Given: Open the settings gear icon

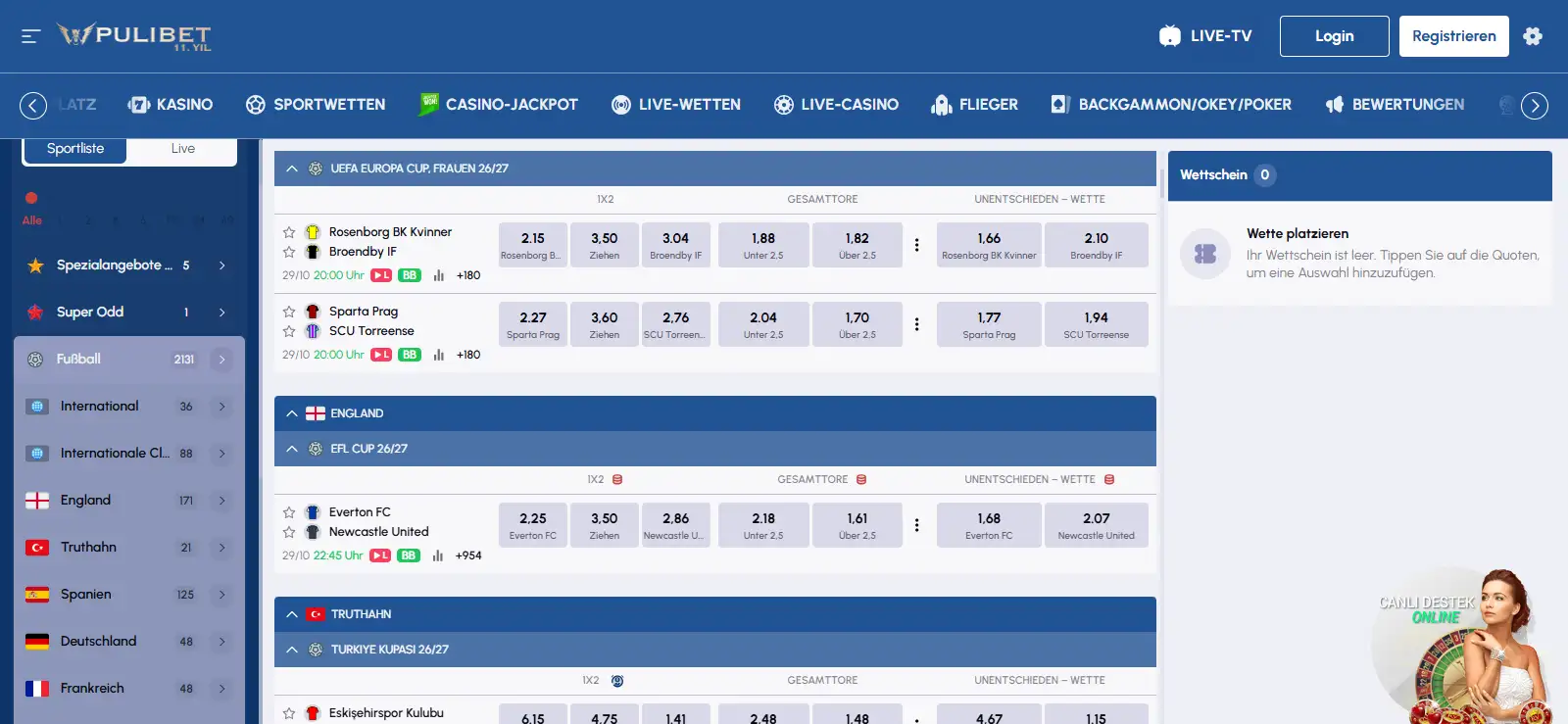Looking at the screenshot, I should 1533,36.
